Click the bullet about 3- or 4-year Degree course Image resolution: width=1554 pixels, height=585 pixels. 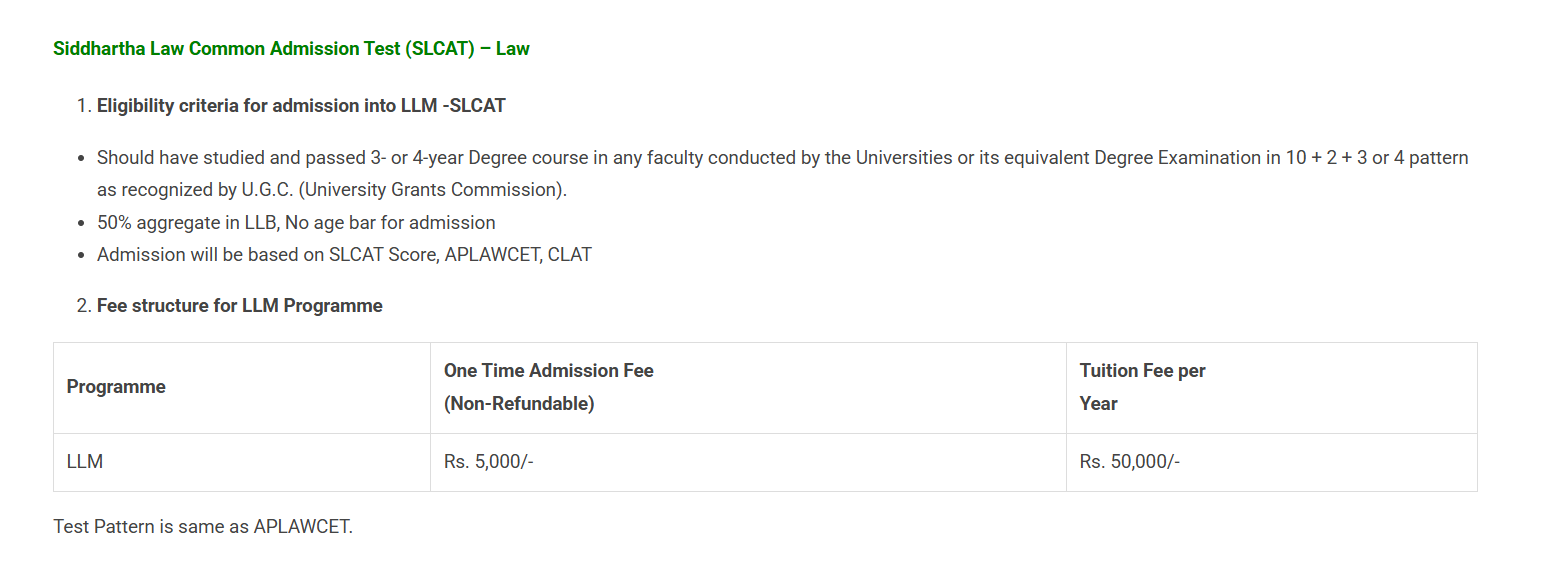(x=782, y=173)
